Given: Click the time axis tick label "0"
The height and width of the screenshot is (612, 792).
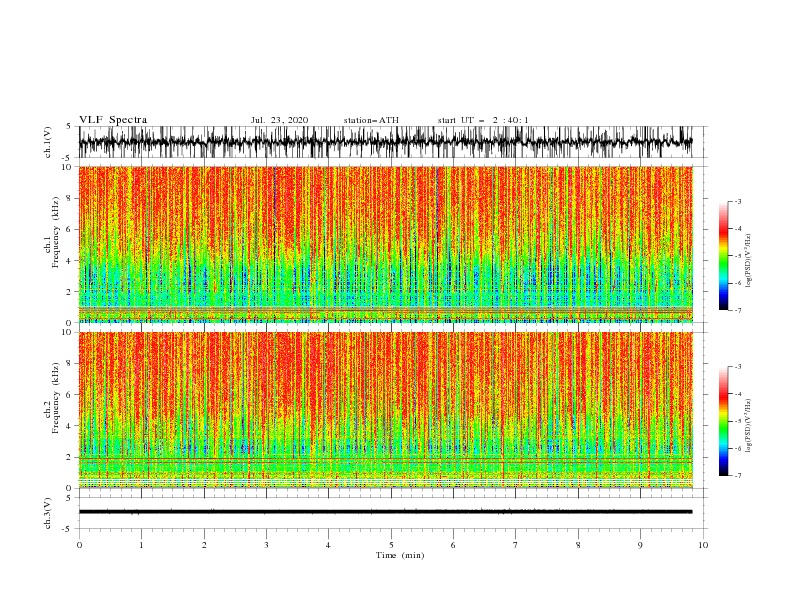Looking at the screenshot, I should click(79, 545).
